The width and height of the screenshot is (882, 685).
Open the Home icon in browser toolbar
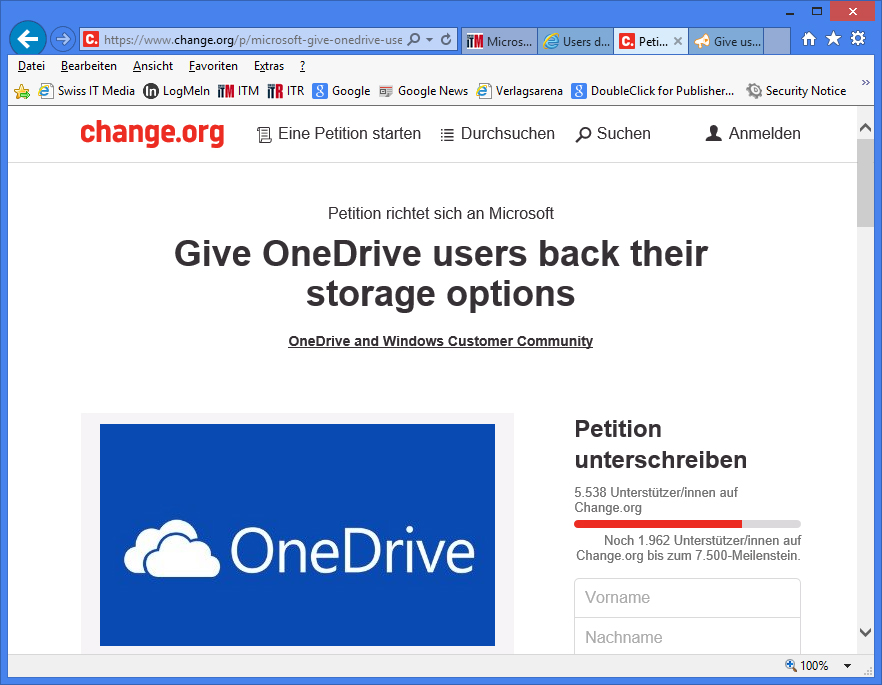809,39
